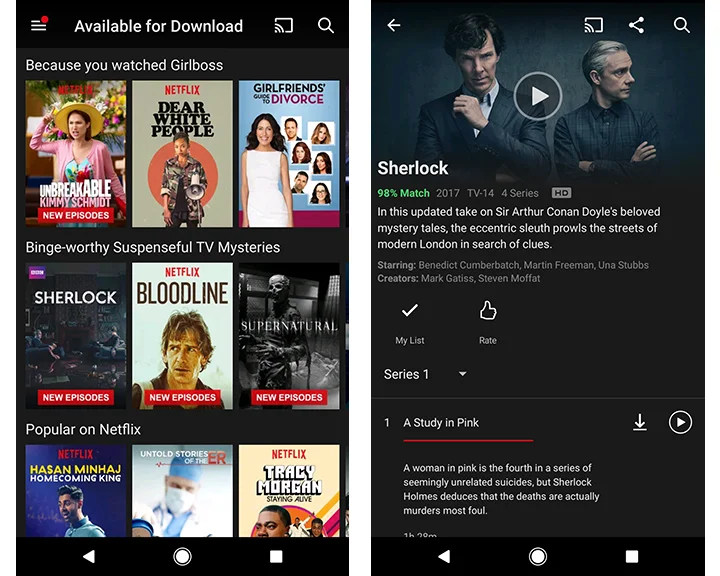Viewport: 720px width, 576px height.
Task: Tap Android home button on left phone
Action: point(182,557)
